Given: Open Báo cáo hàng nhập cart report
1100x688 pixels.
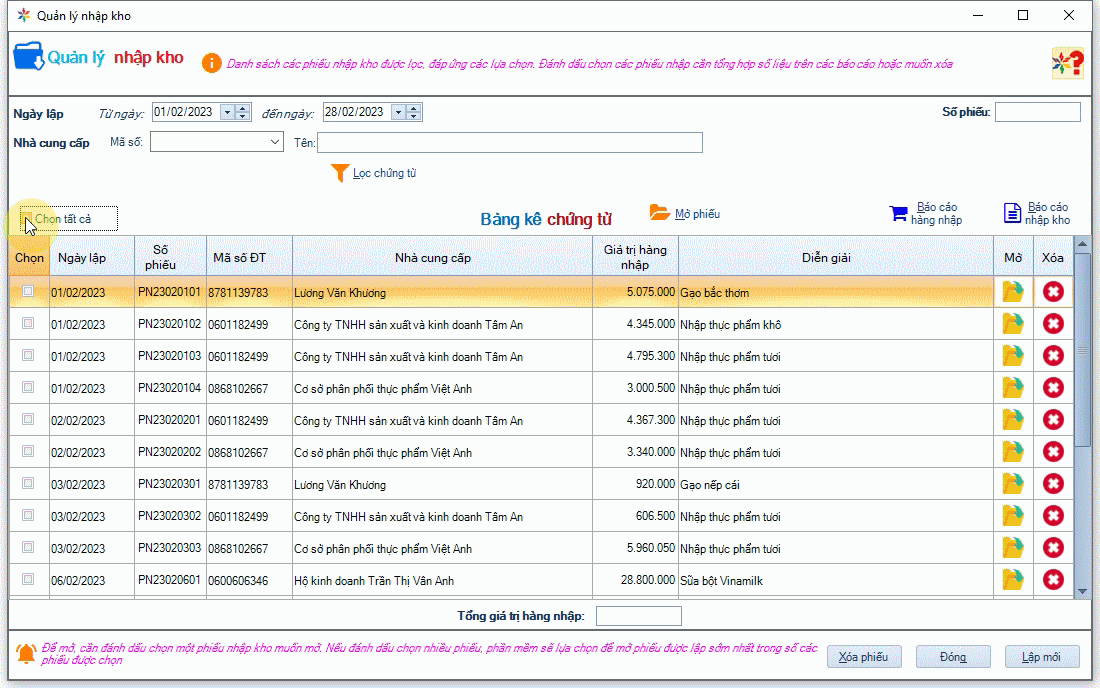Looking at the screenshot, I should [x=898, y=213].
